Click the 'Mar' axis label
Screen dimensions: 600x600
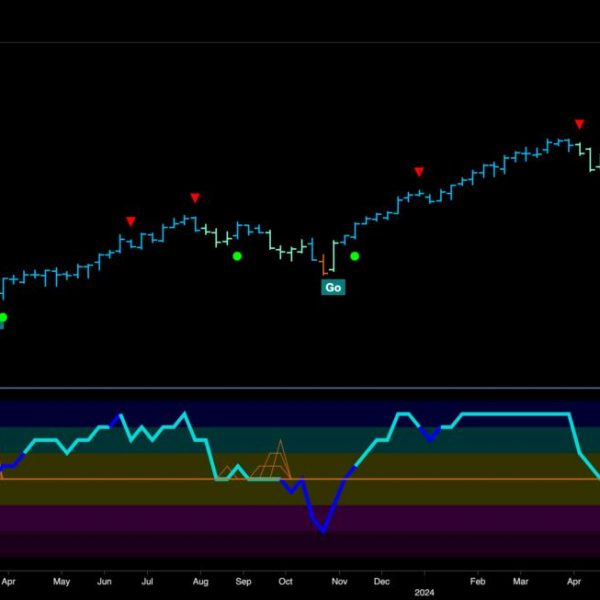[520, 582]
